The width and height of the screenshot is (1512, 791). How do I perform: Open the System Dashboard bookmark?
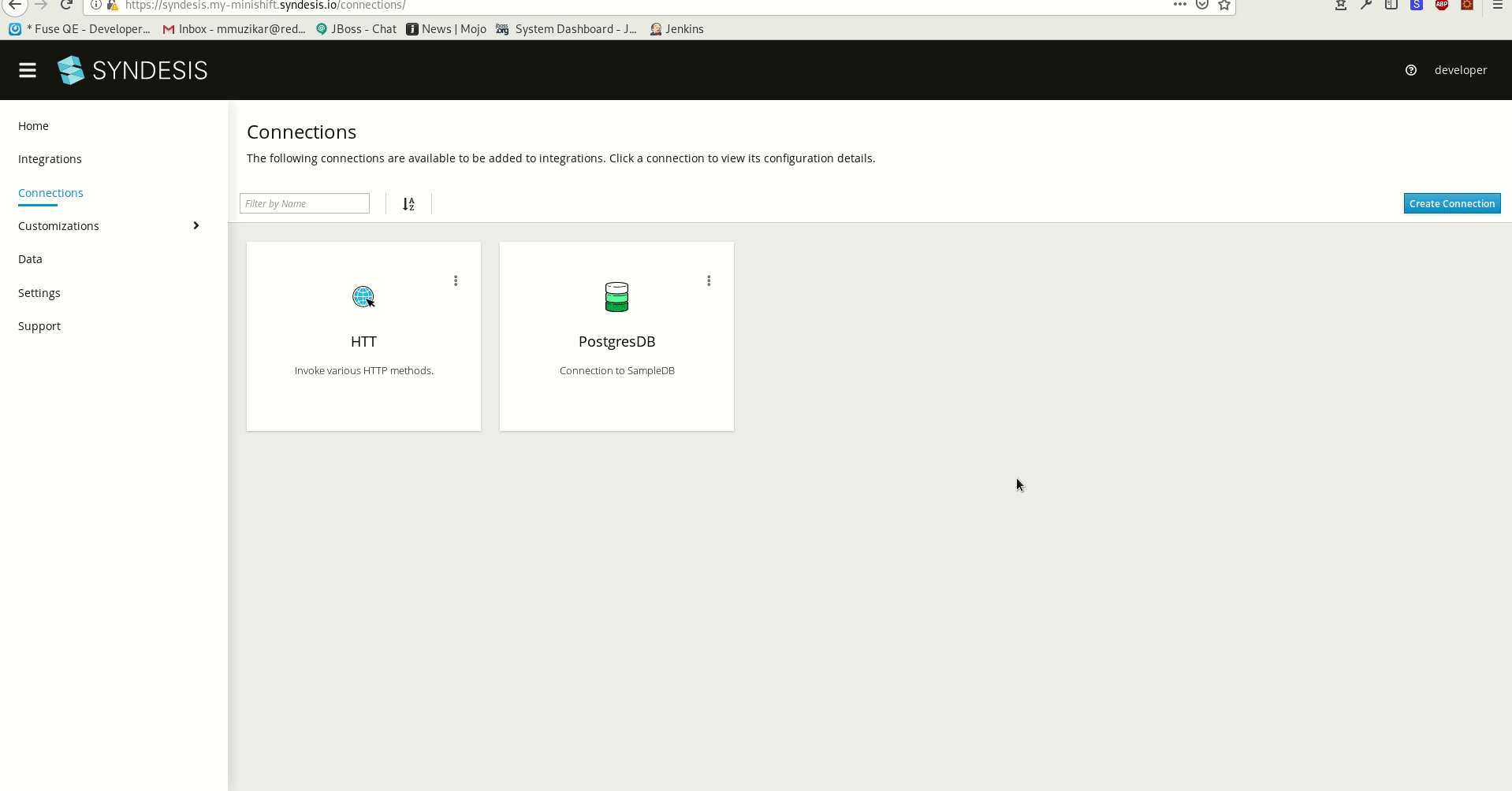(567, 29)
